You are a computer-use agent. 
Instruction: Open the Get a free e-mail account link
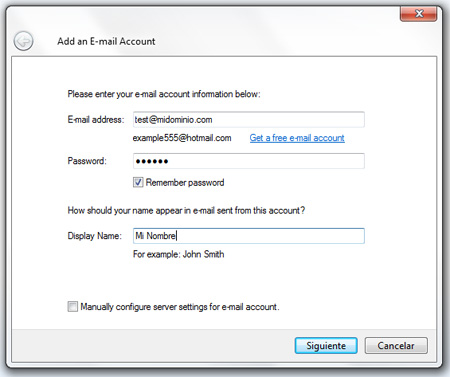point(297,138)
